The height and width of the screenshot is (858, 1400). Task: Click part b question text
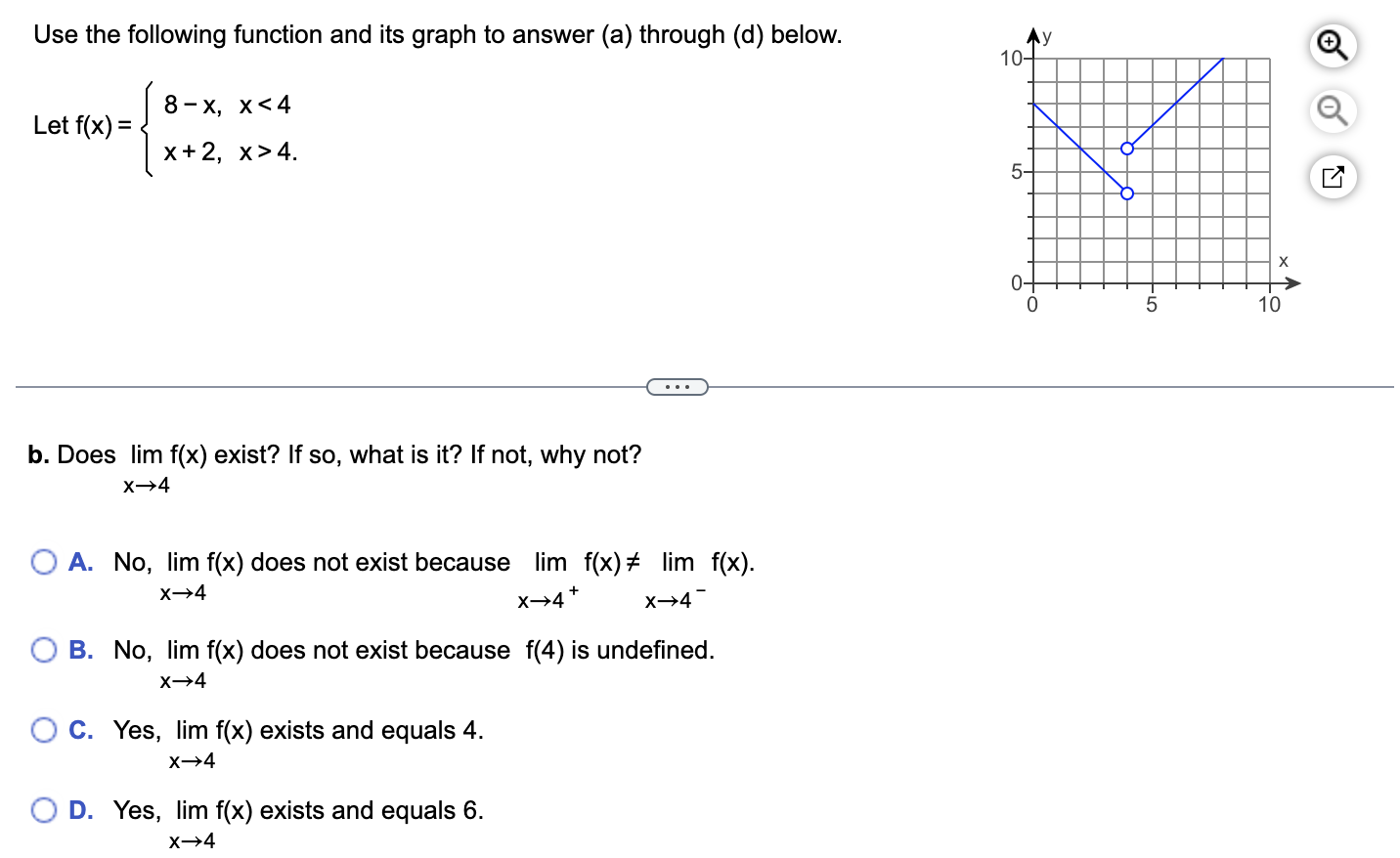pyautogui.click(x=332, y=454)
